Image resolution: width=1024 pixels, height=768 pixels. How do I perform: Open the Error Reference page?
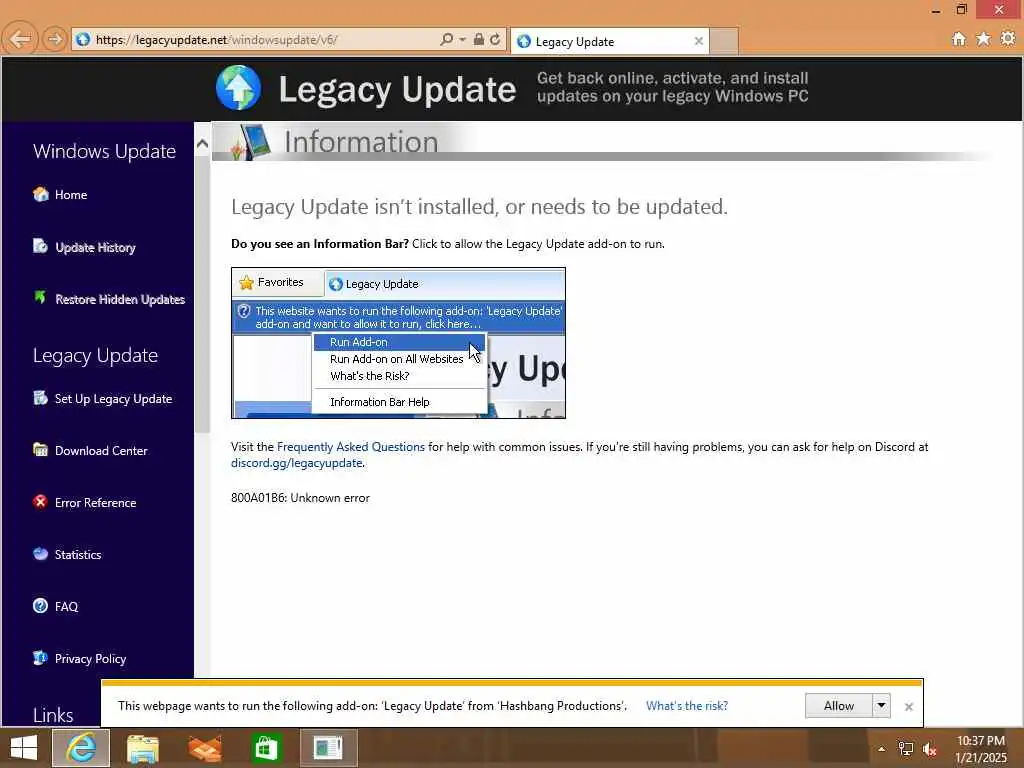tap(95, 503)
